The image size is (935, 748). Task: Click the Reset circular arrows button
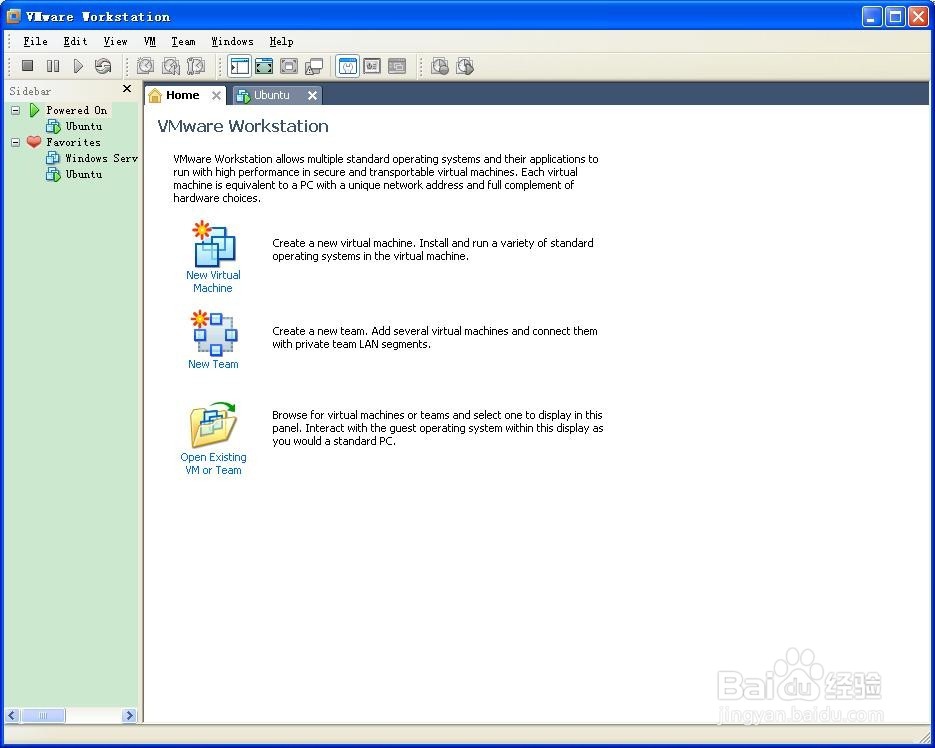[103, 66]
